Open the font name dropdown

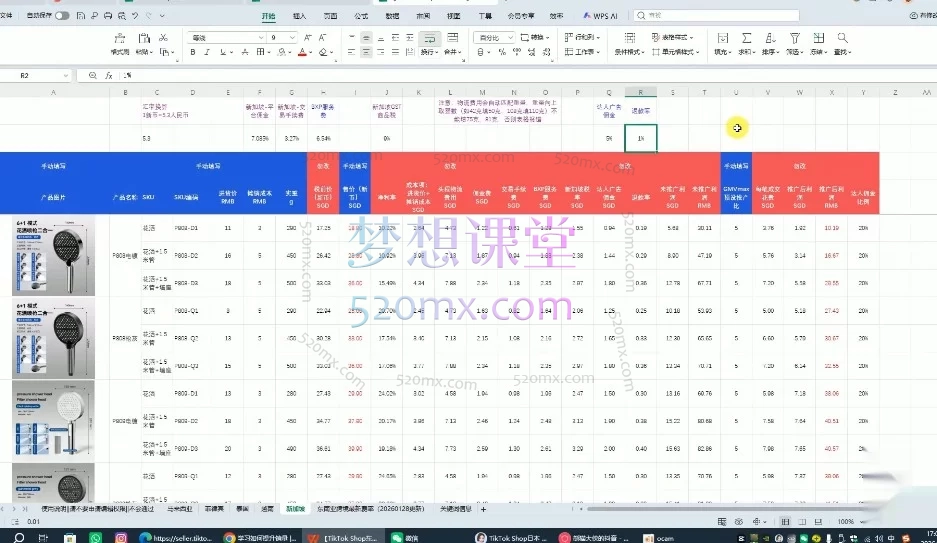[261, 38]
